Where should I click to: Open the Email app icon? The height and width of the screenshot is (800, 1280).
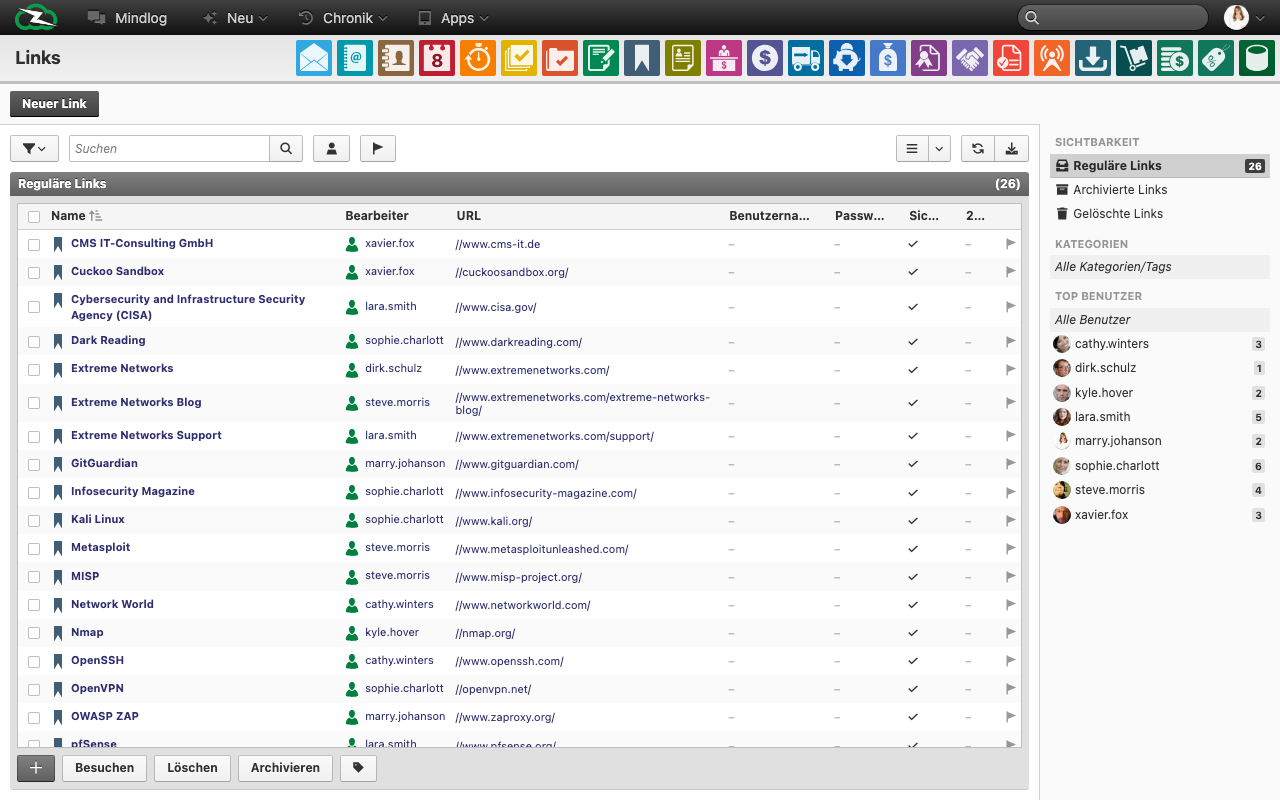314,58
